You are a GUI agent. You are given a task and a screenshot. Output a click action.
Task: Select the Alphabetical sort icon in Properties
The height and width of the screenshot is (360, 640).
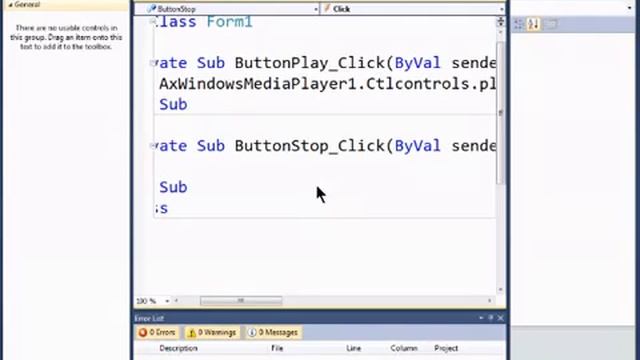(x=533, y=24)
